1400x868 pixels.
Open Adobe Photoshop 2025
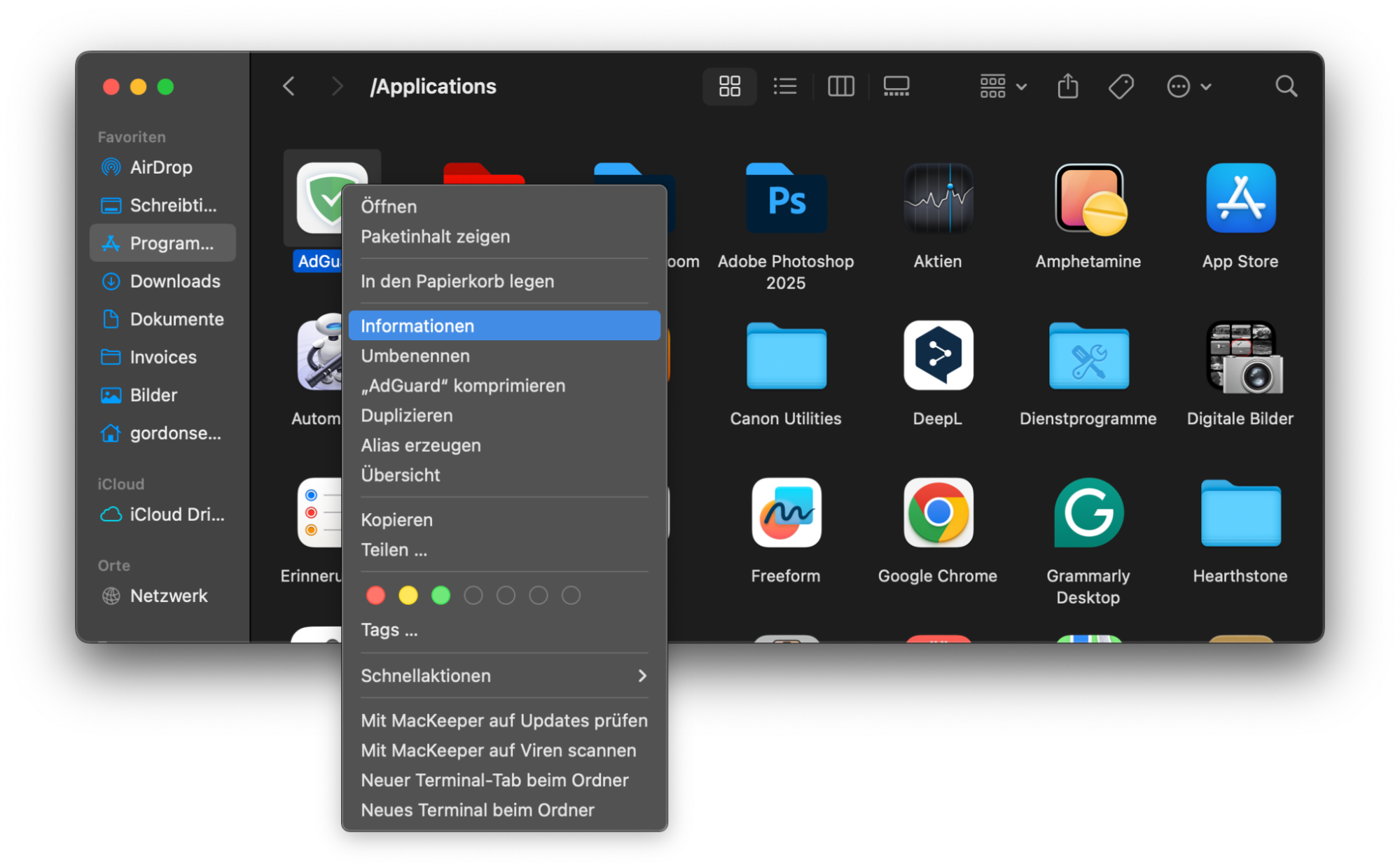click(x=786, y=199)
